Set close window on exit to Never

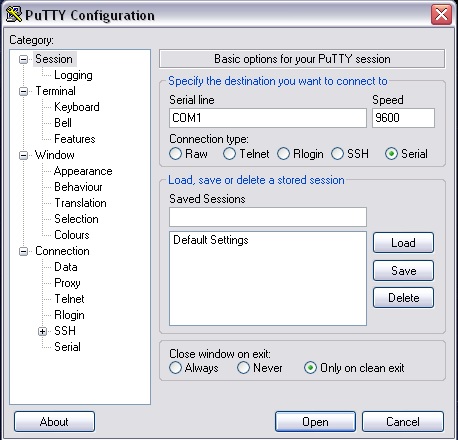pos(243,368)
